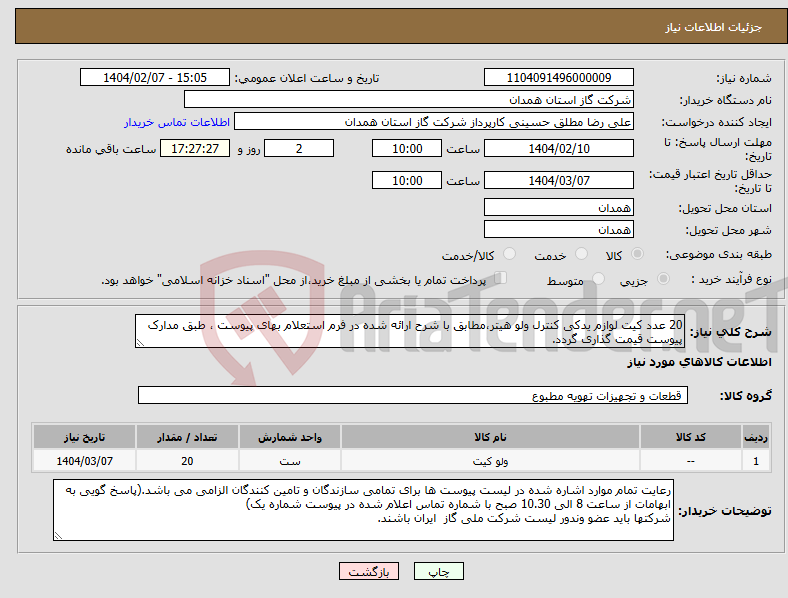Click the request creator name field
The height and width of the screenshot is (598, 788).
(434, 122)
